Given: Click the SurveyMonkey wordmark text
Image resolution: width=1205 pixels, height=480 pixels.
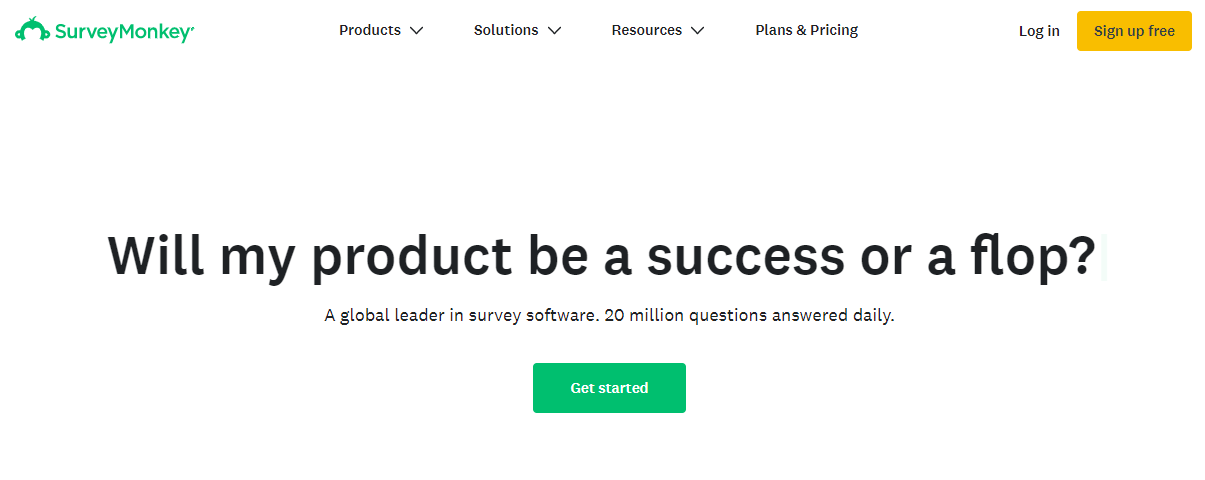Looking at the screenshot, I should pos(124,32).
